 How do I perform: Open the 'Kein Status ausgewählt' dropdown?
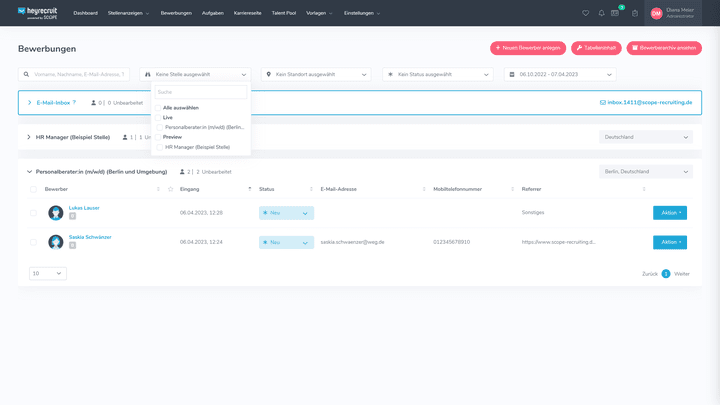click(437, 74)
